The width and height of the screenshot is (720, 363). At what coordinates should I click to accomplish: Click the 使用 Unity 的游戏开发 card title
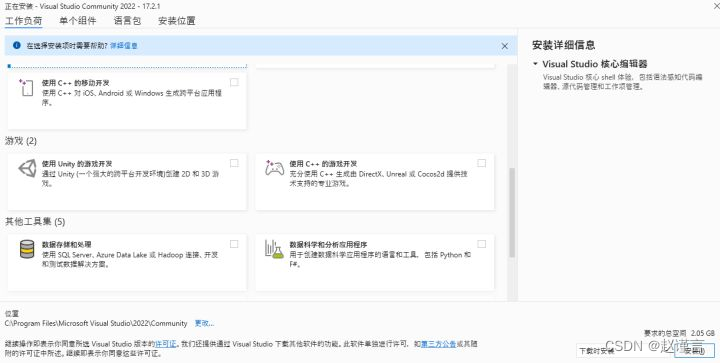[x=77, y=164]
